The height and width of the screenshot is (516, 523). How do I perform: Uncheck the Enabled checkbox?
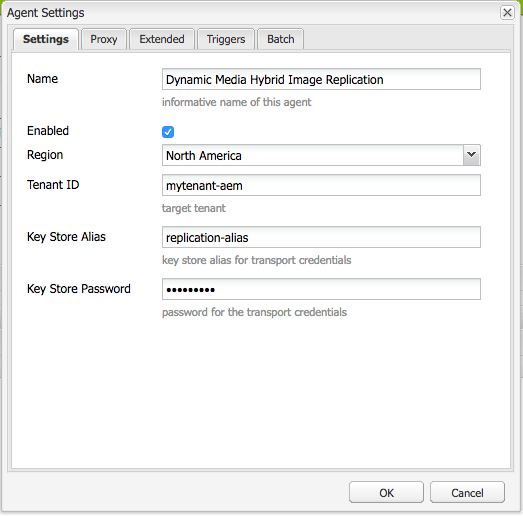point(168,132)
